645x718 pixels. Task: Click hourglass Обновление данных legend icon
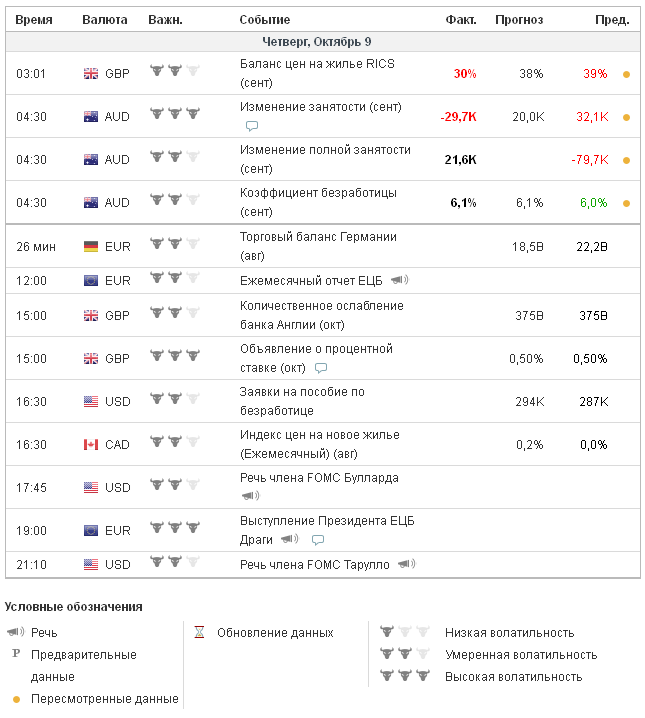pyautogui.click(x=199, y=633)
